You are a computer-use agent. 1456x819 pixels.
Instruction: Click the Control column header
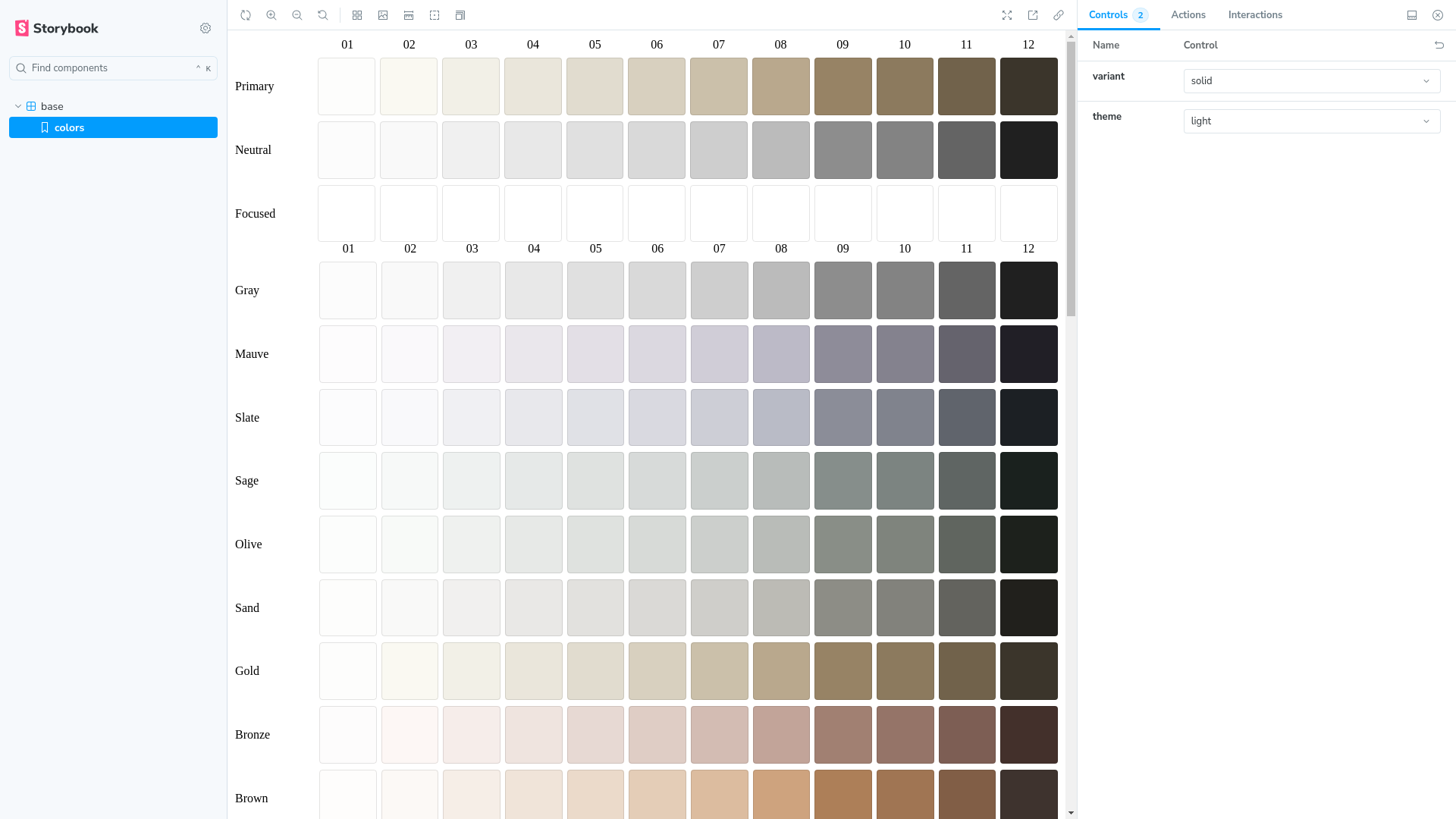tap(1200, 45)
